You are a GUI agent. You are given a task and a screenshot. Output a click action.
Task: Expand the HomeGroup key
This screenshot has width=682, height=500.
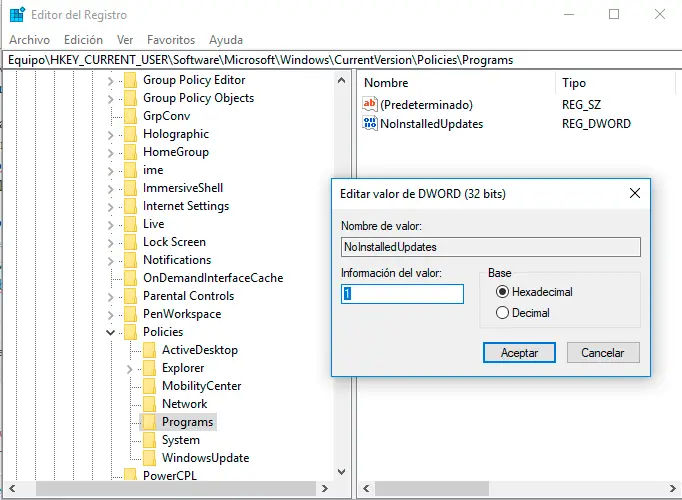pyautogui.click(x=110, y=153)
